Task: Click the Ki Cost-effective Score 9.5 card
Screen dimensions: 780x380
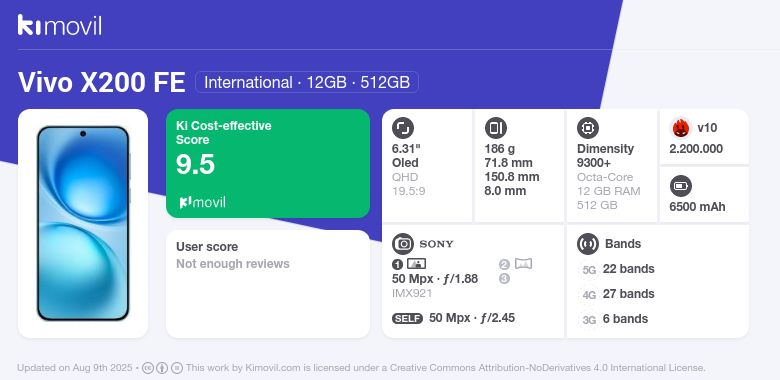Action: click(x=268, y=163)
